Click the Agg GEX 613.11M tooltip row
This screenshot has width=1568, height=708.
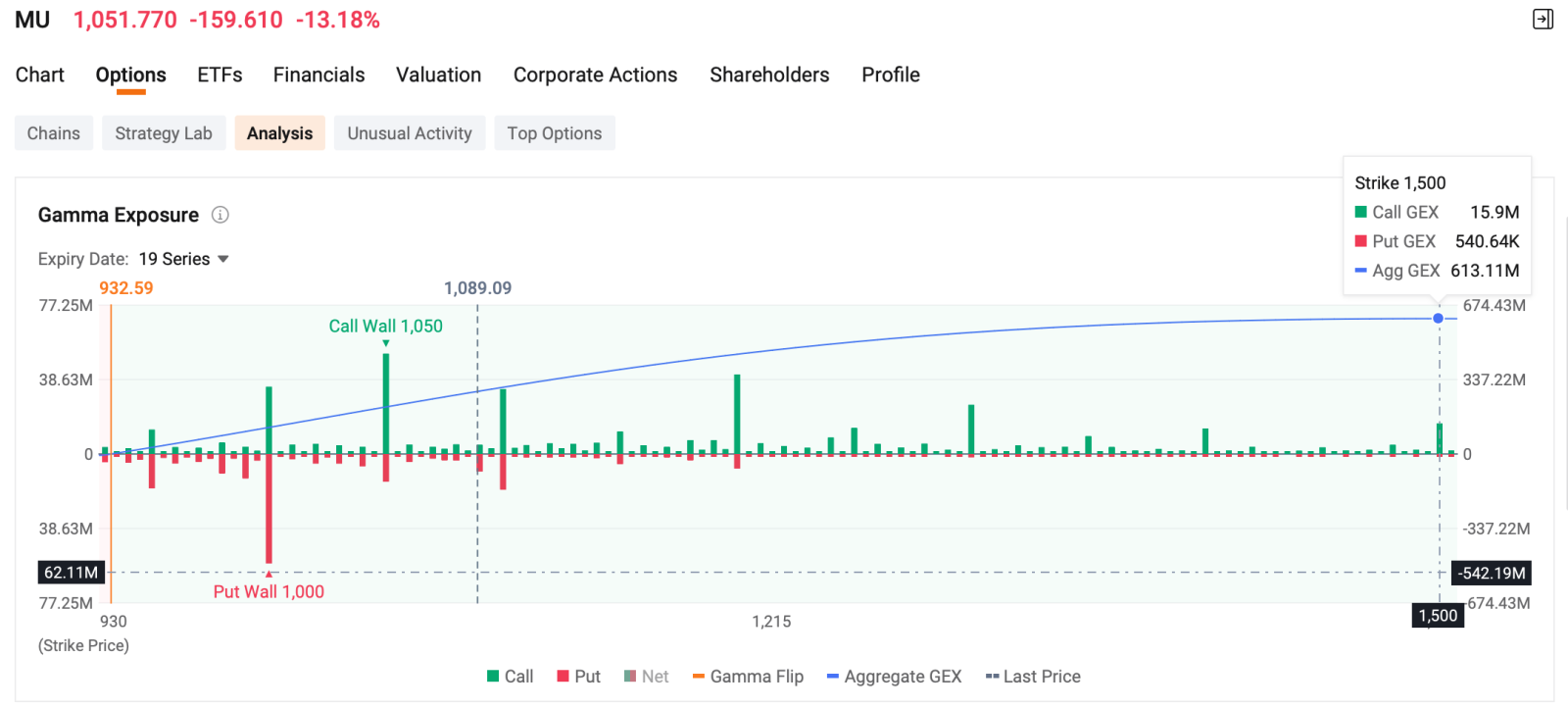1437,271
